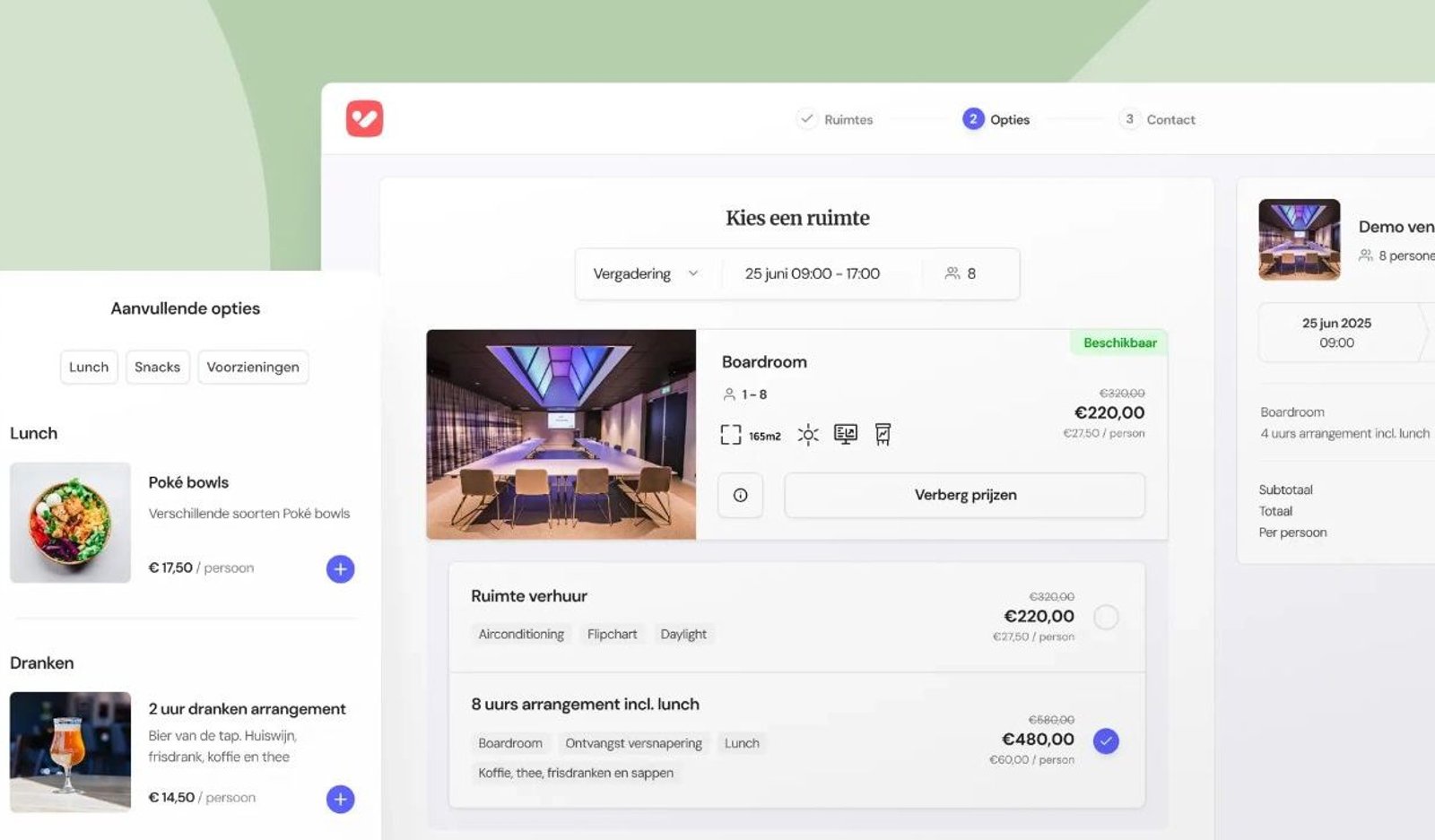Click the Beschikbaar availability badge

tap(1119, 342)
